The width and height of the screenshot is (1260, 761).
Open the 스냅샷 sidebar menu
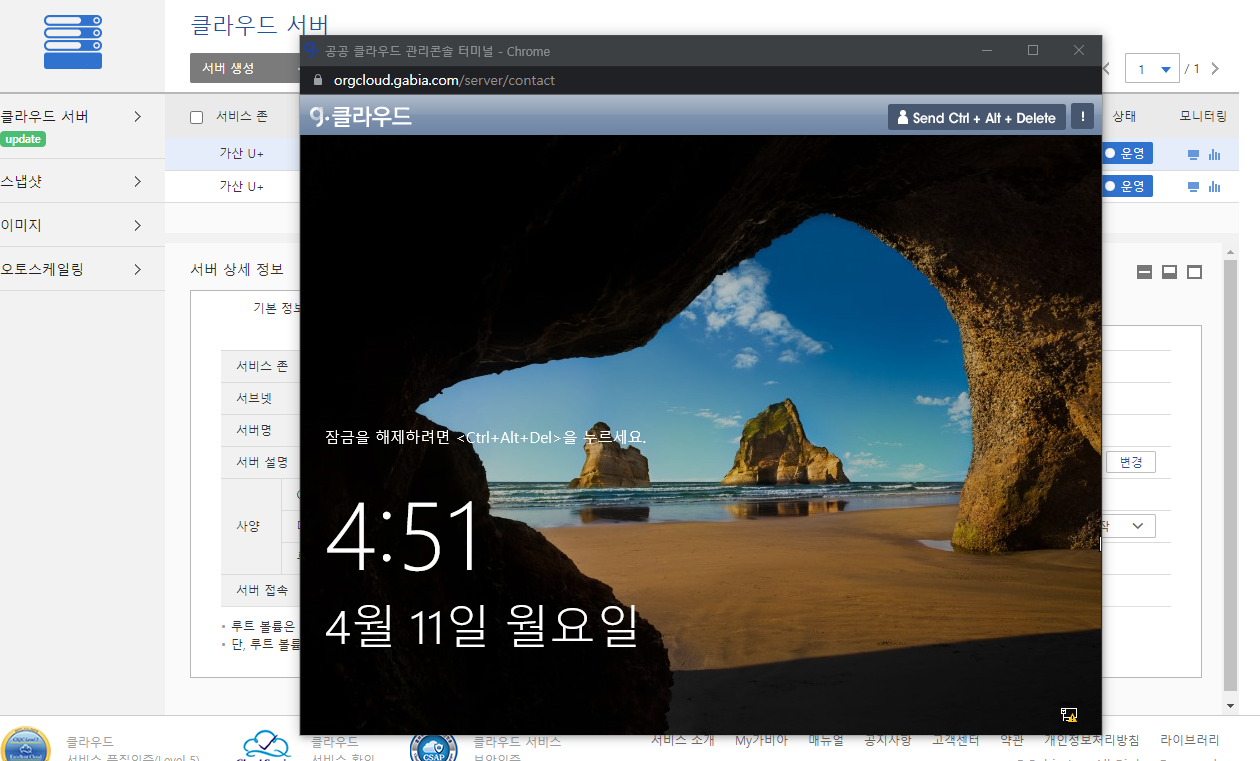pyautogui.click(x=22, y=182)
